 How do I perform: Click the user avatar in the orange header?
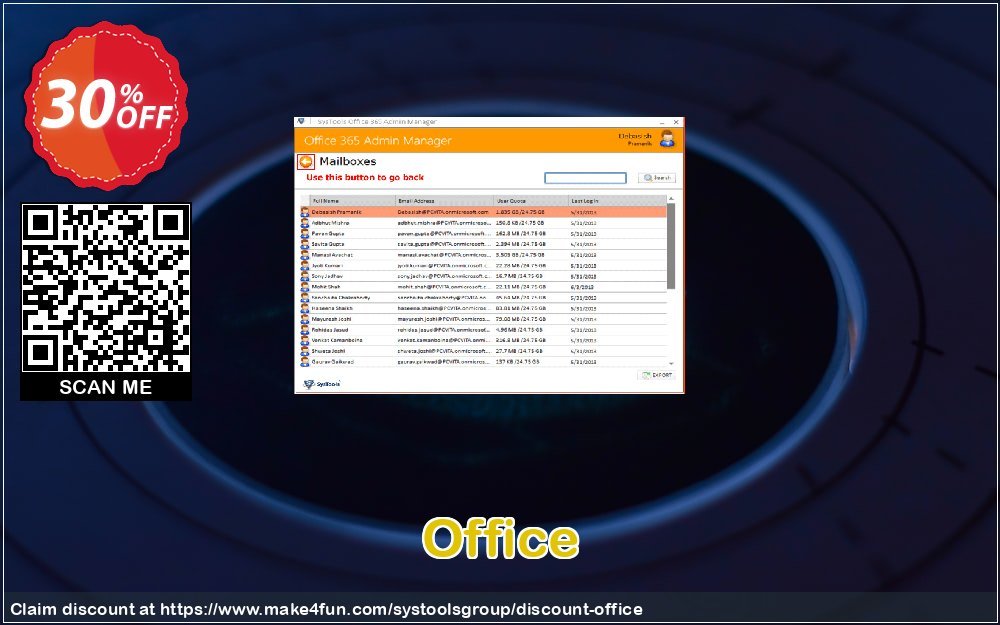click(667, 138)
